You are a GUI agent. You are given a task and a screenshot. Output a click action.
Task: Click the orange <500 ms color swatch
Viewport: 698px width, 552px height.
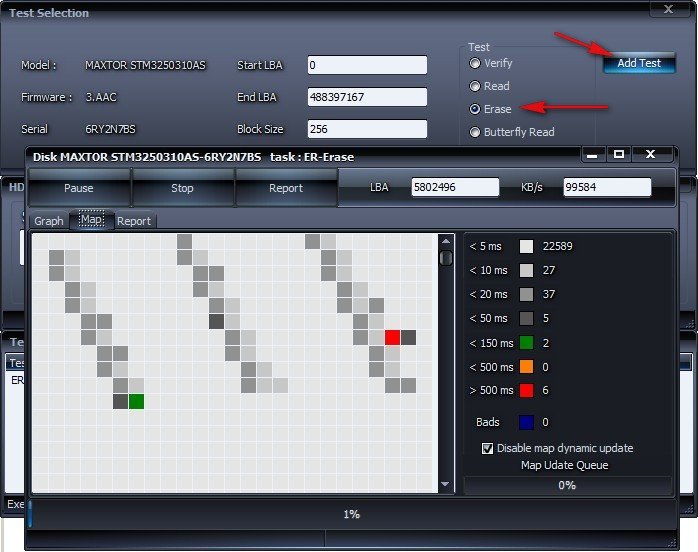526,366
